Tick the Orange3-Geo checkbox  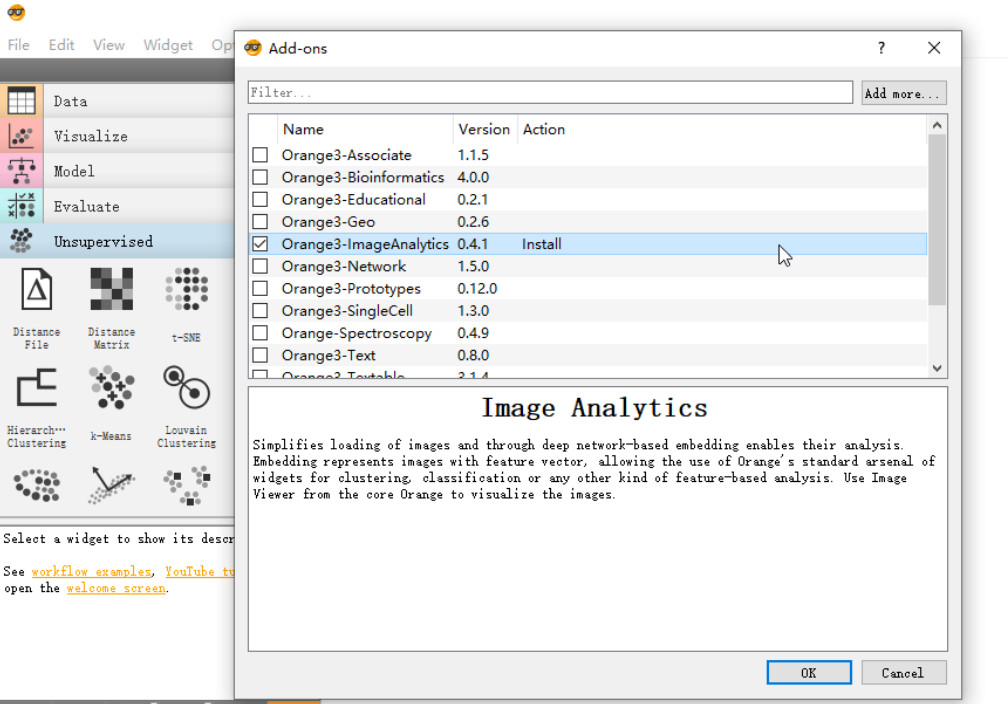pyautogui.click(x=260, y=222)
